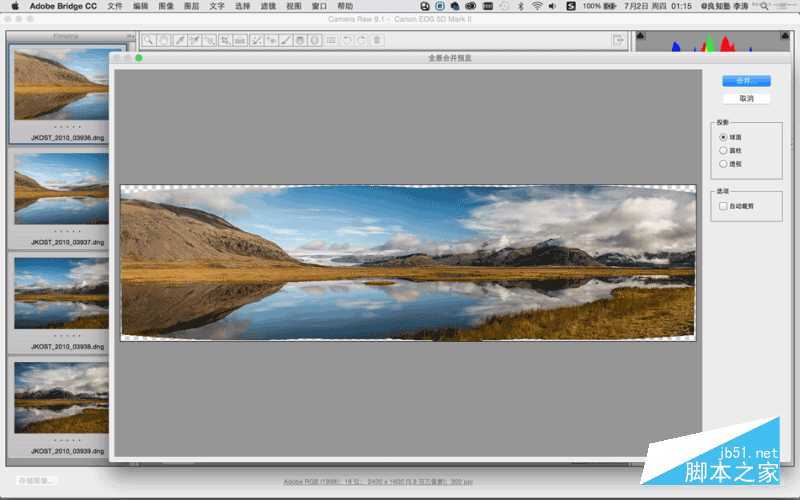Viewport: 800px width, 500px height.
Task: Open the 视图 menu
Action: coord(294,6)
